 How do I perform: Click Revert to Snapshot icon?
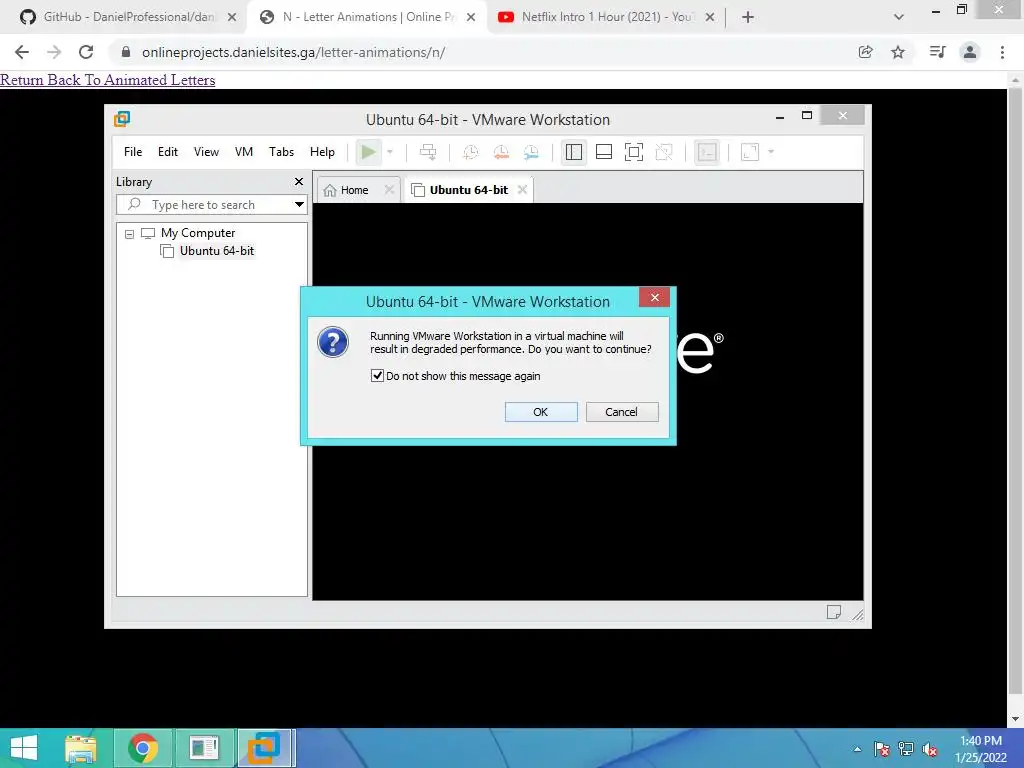click(x=501, y=152)
